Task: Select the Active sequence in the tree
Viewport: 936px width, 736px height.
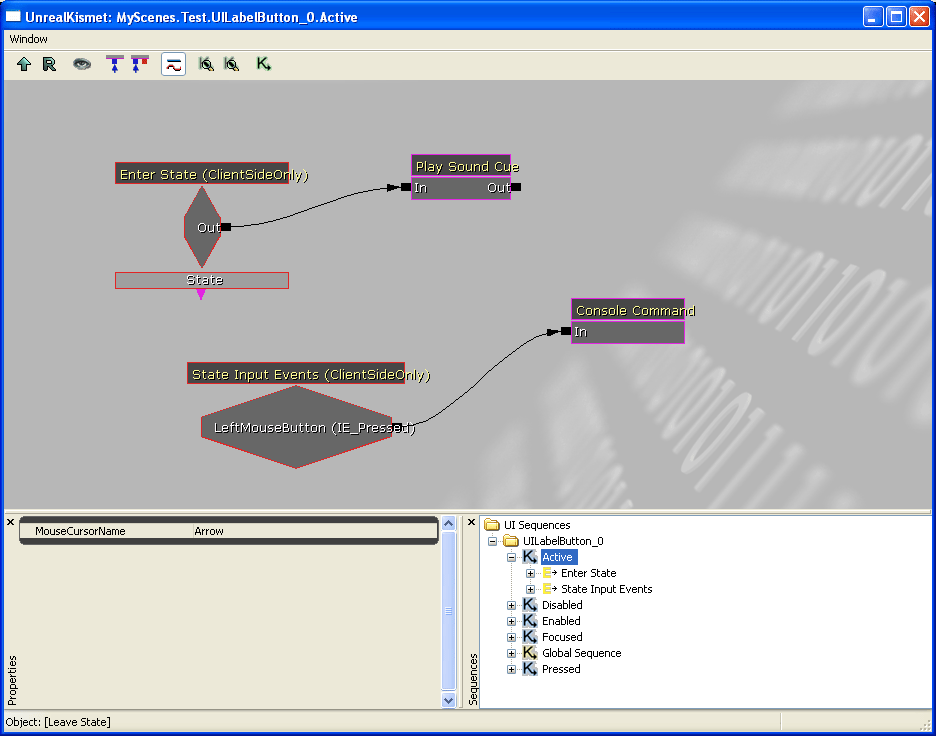Action: pyautogui.click(x=558, y=556)
